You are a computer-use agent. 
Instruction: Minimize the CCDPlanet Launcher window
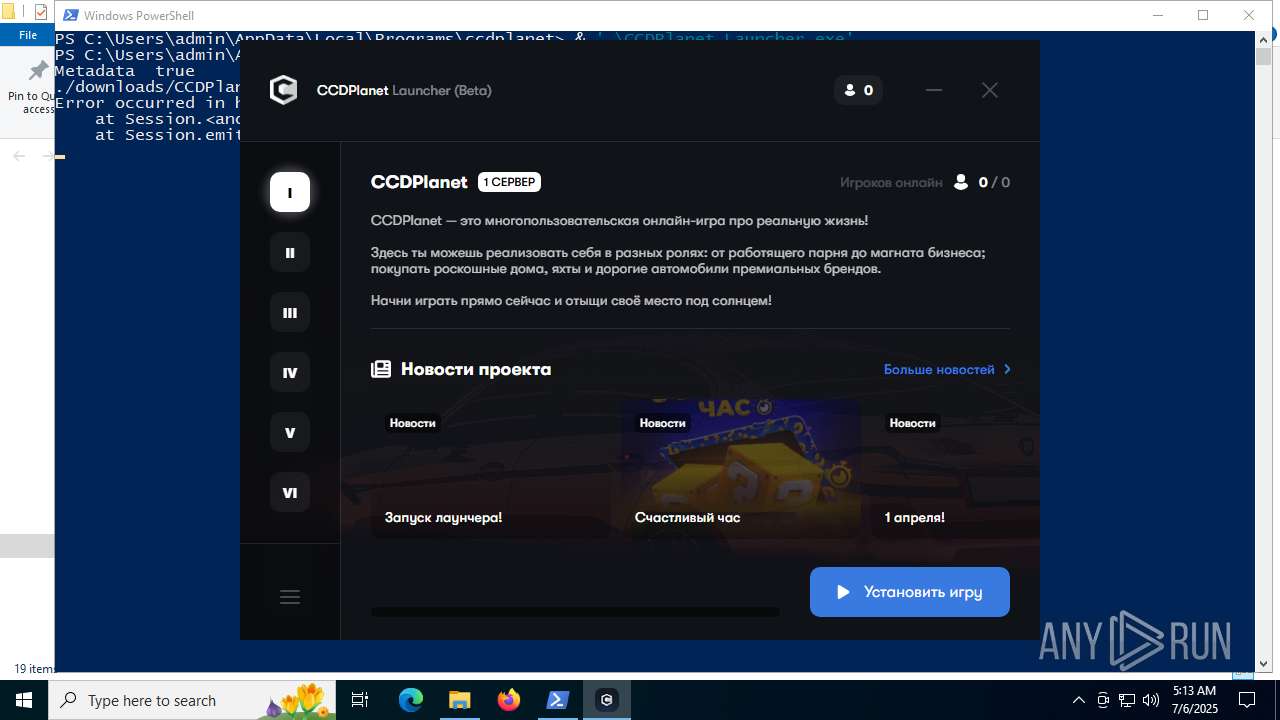pos(934,90)
